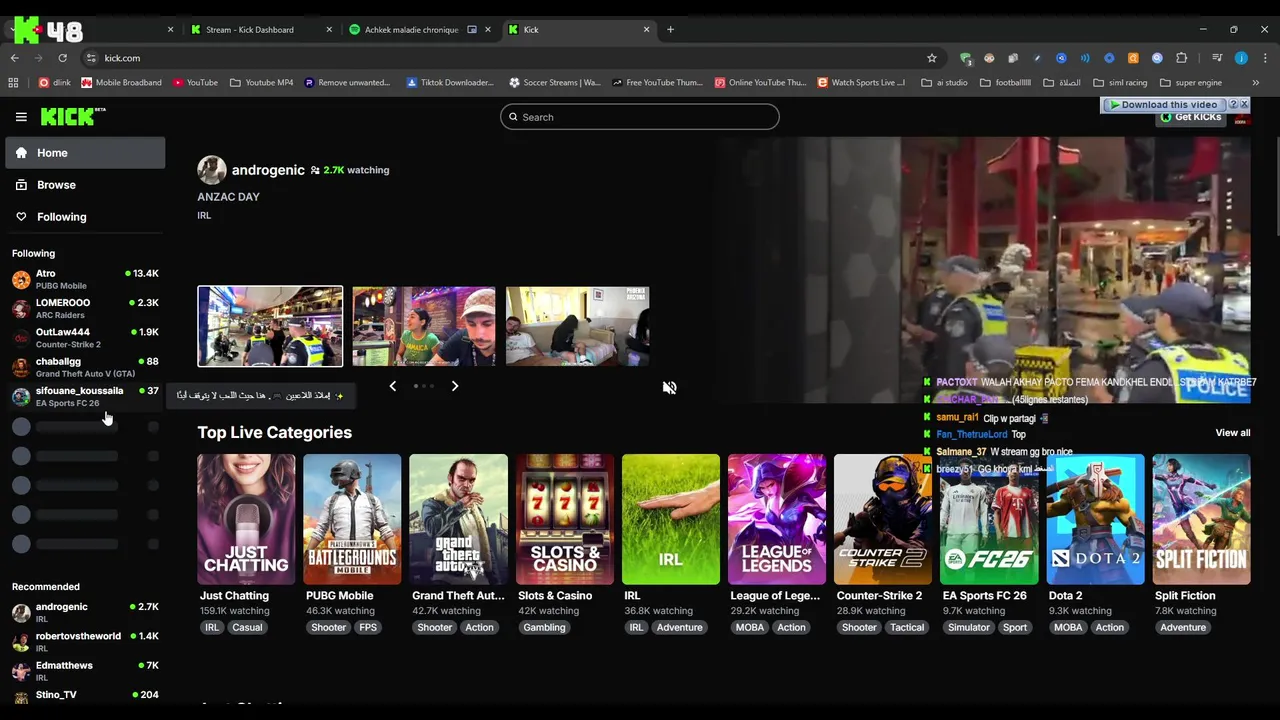Open androgenic channel avatar
Screen dimensions: 1280x720
click(x=212, y=170)
